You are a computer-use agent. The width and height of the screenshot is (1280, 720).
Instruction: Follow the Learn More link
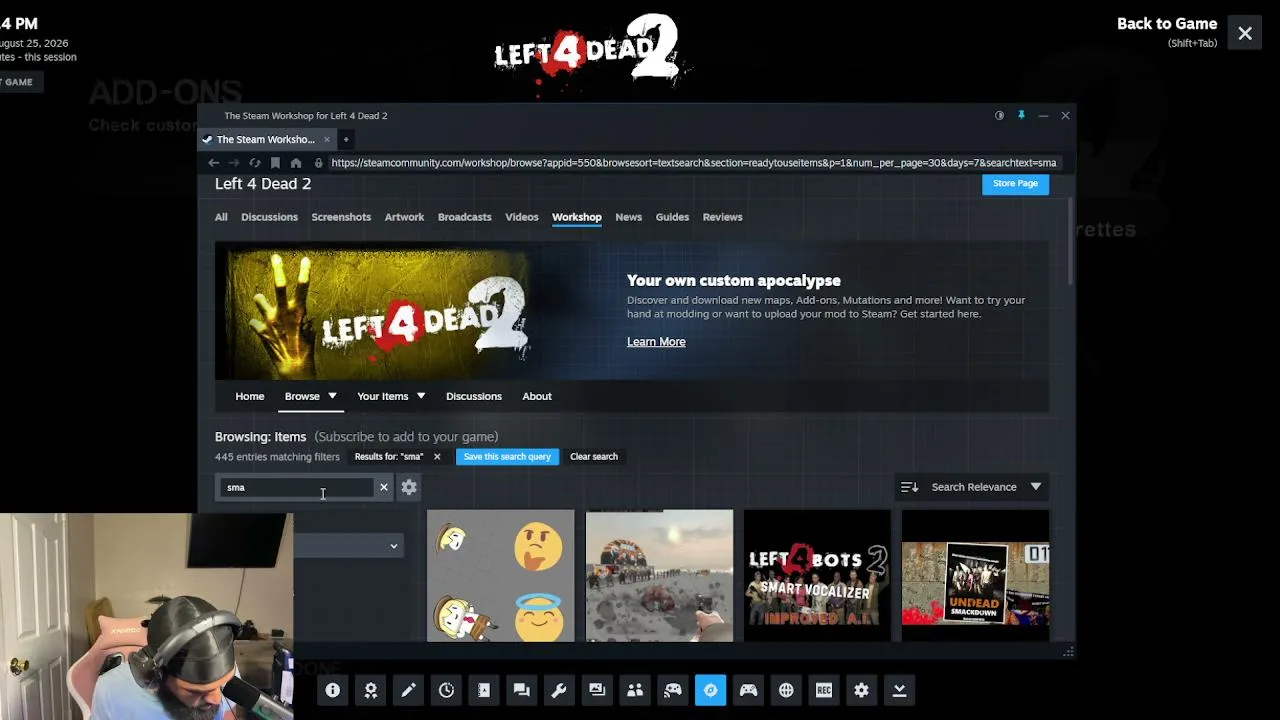(x=656, y=342)
